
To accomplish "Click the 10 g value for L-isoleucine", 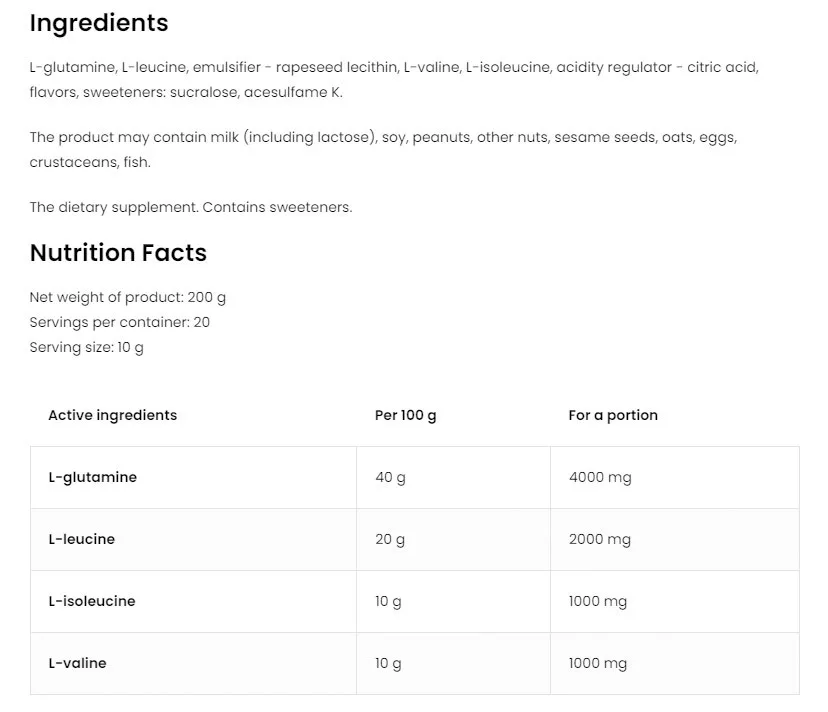I will pyautogui.click(x=388, y=601).
